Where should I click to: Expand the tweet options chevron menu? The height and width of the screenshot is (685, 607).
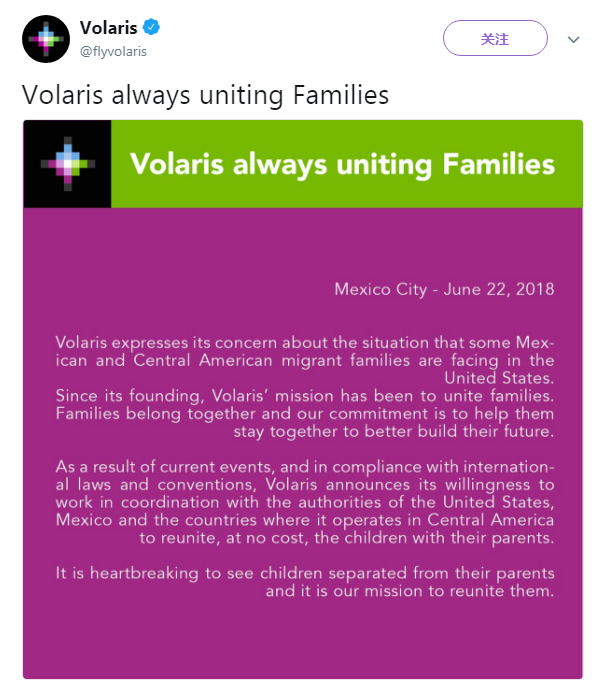(x=573, y=39)
